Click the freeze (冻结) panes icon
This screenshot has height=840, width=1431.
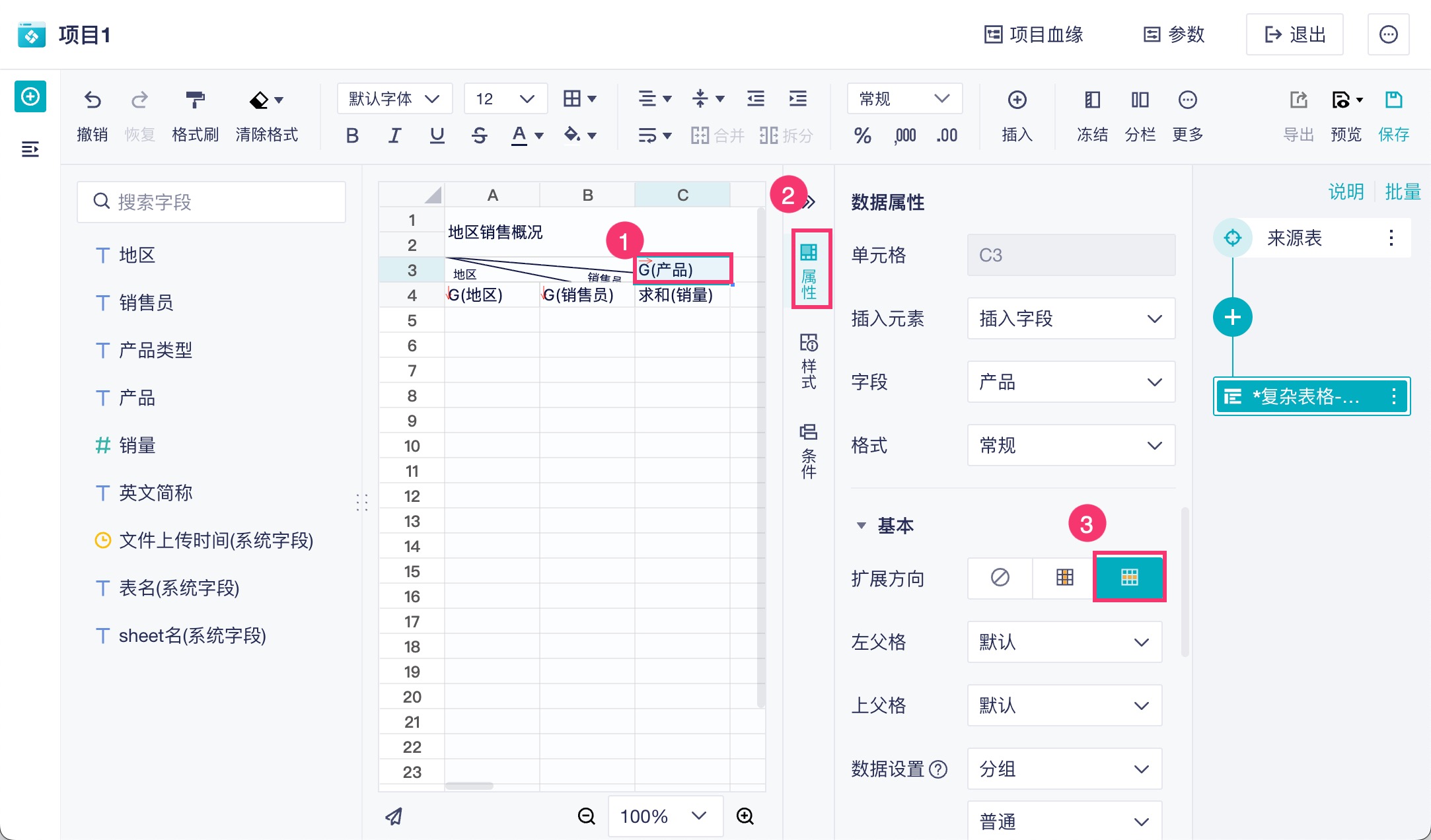pos(1092,100)
